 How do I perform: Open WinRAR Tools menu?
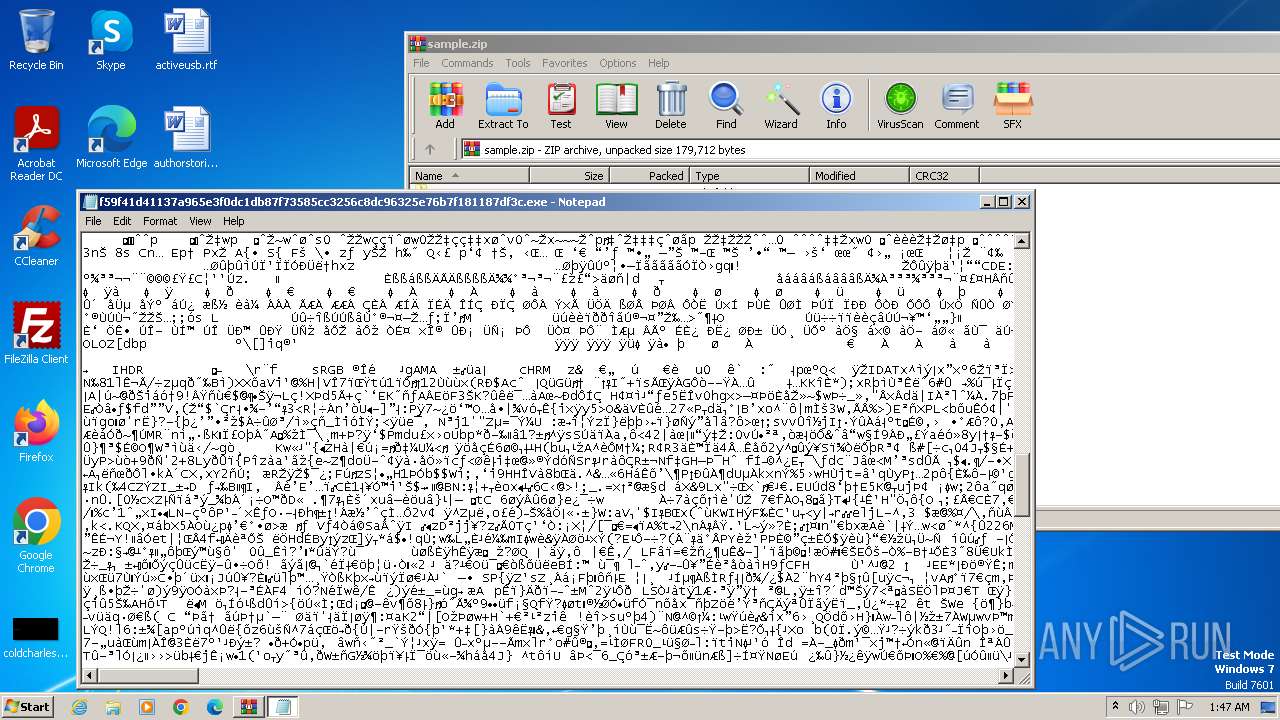[518, 63]
